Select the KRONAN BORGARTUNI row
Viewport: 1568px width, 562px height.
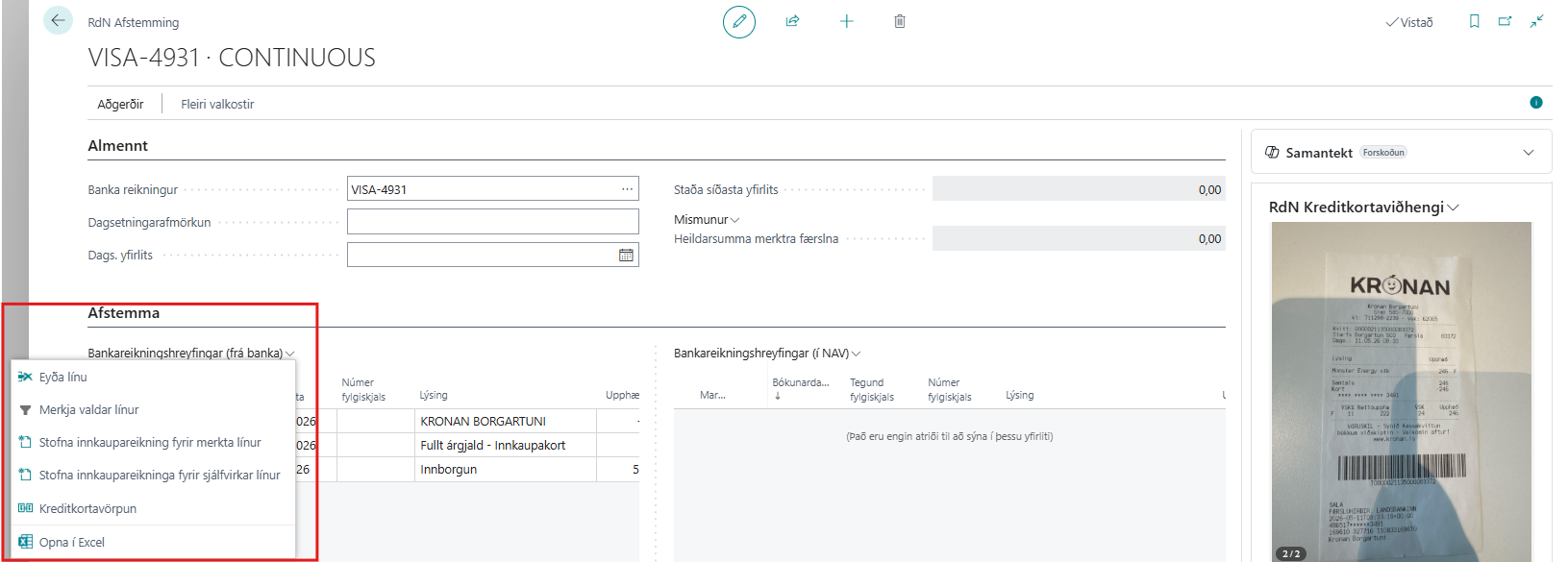point(483,422)
